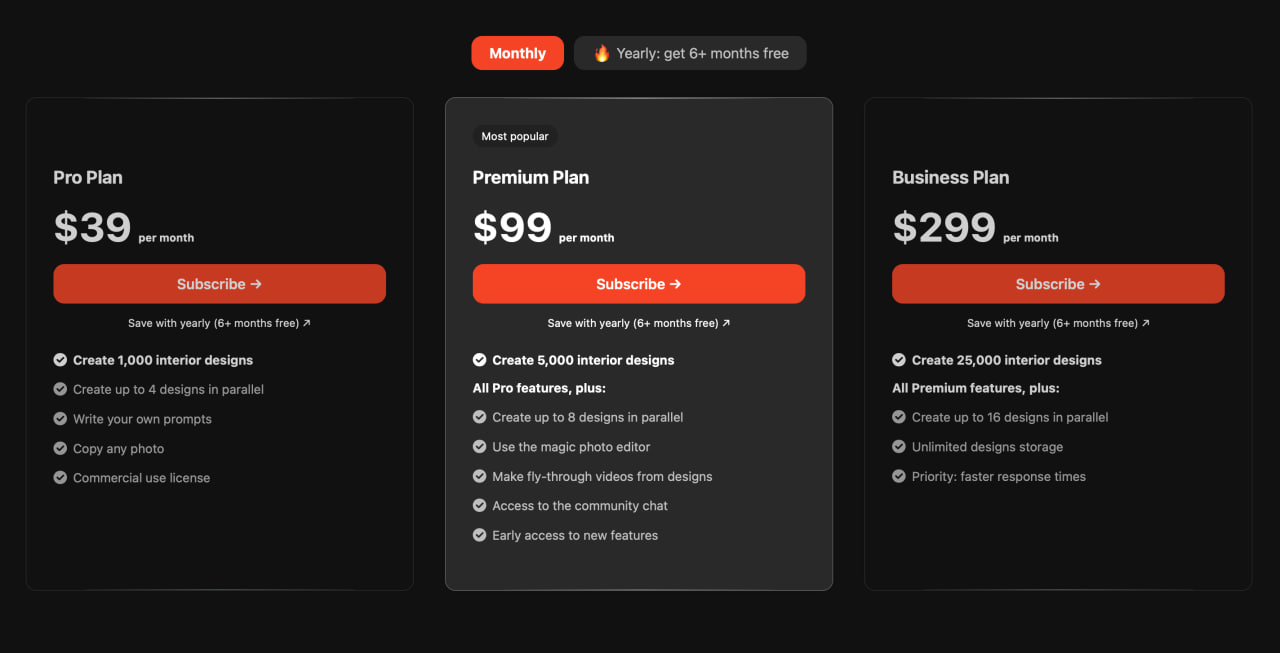Click checkmark icon beside Create 1,000 interior designs
This screenshot has width=1280, height=653.
point(60,360)
